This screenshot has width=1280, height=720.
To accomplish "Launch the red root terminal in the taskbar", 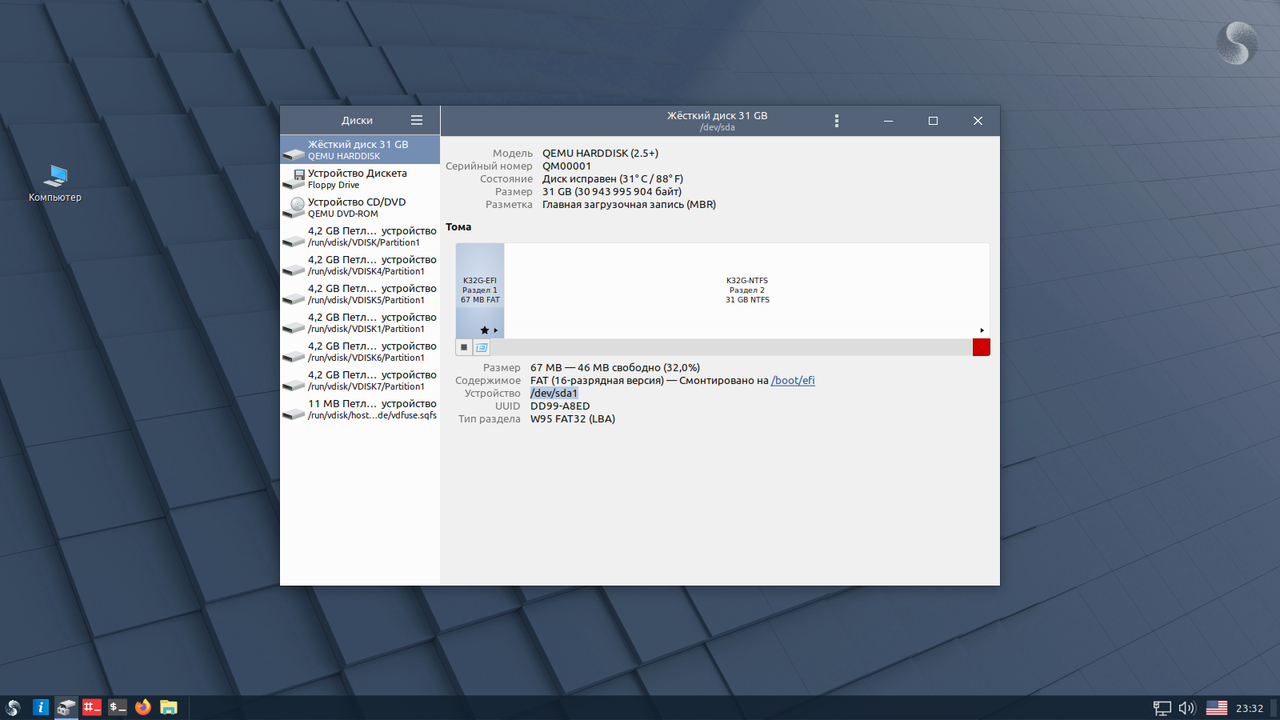I will tap(93, 708).
